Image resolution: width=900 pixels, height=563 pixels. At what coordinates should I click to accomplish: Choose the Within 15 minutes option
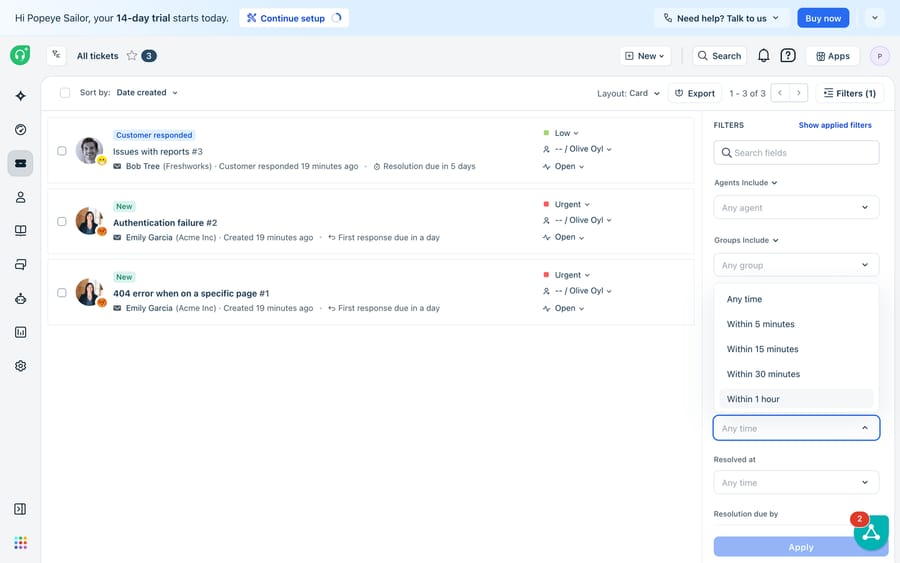pos(796,349)
